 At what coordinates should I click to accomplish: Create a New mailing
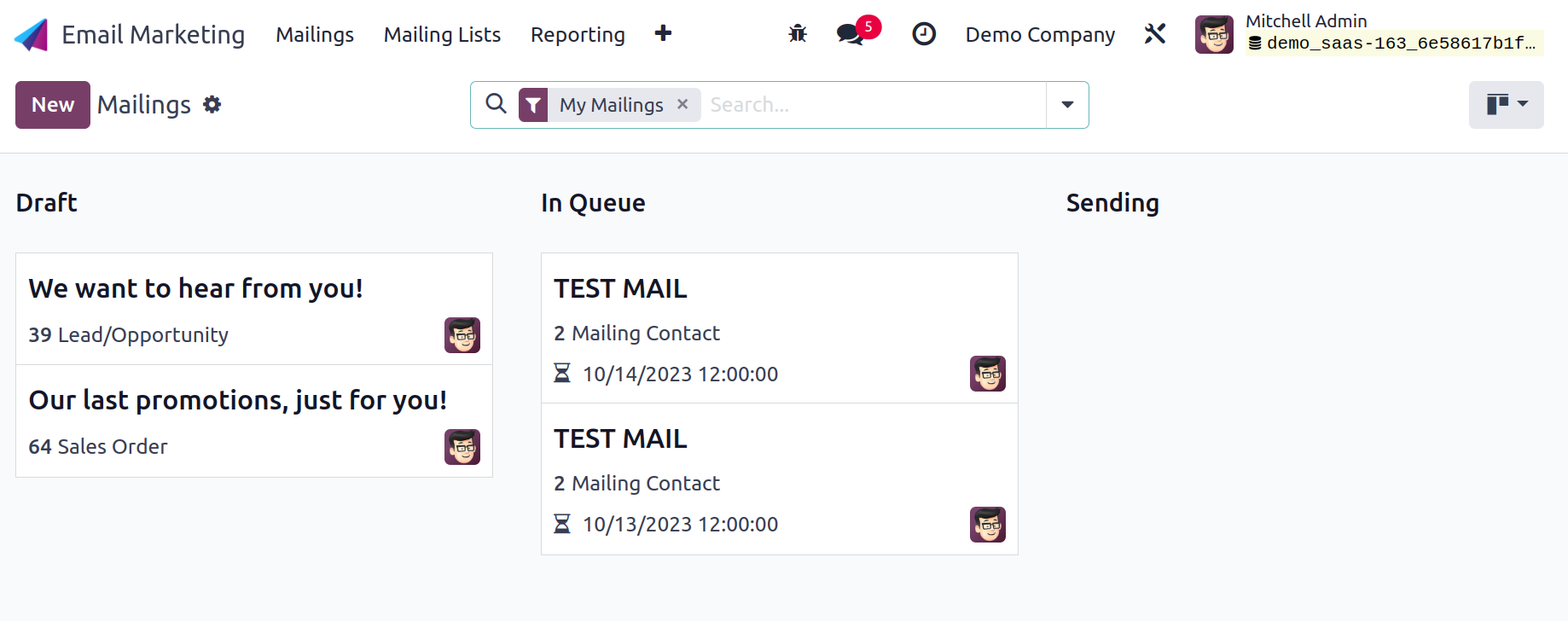[53, 105]
